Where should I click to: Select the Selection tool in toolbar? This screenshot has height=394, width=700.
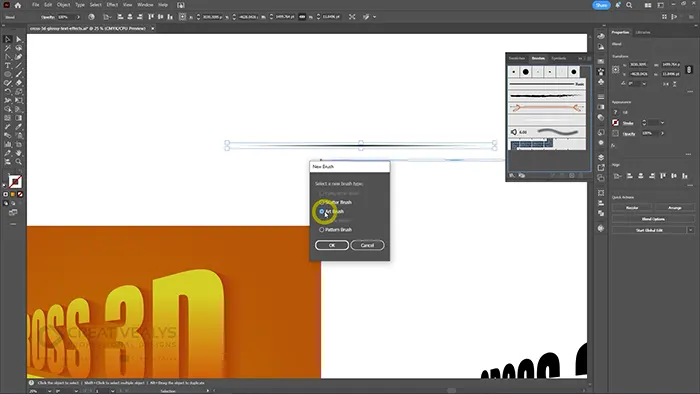[x=8, y=39]
